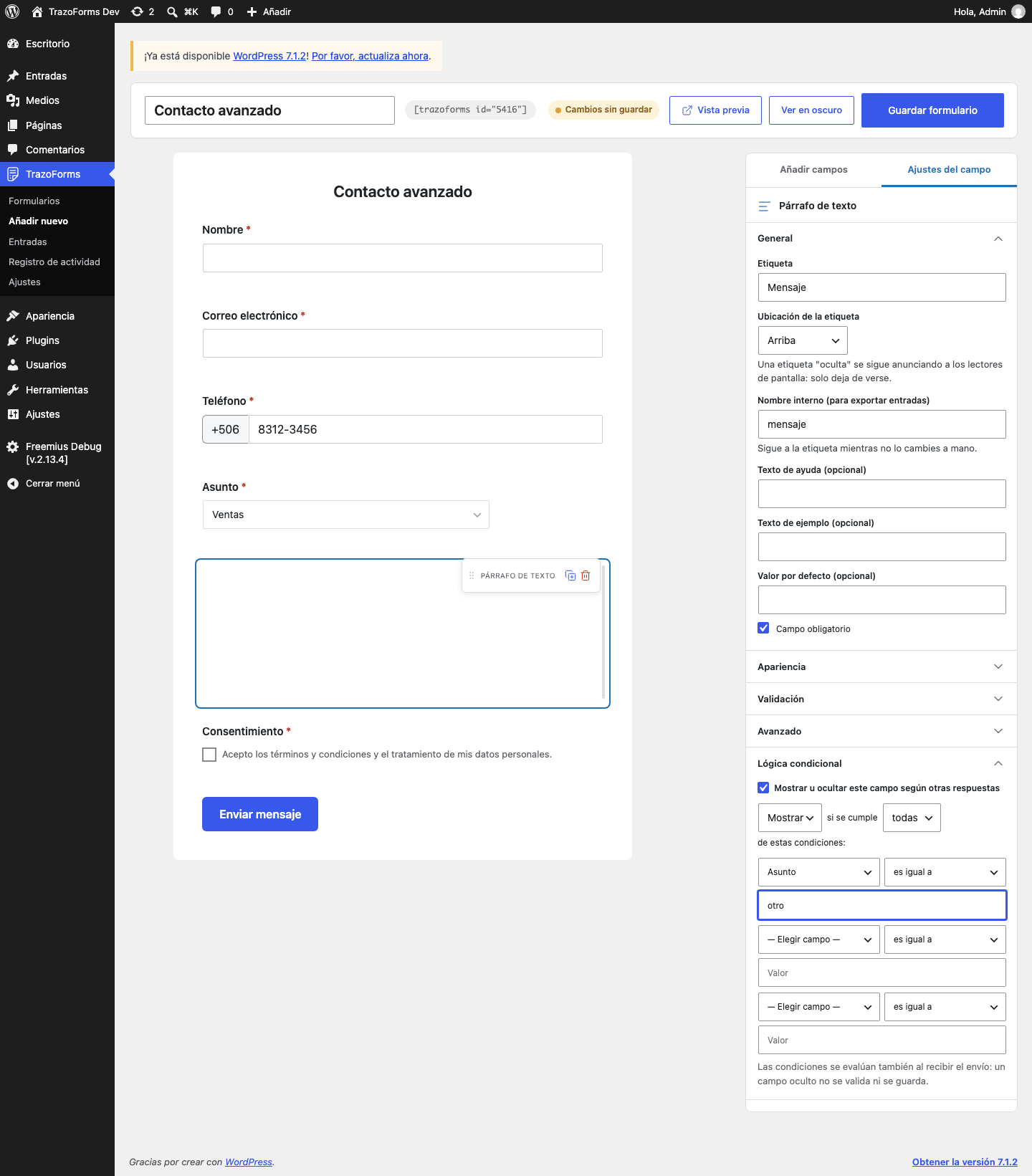Click Ver en oscuro button
This screenshot has width=1032, height=1176.
[811, 110]
